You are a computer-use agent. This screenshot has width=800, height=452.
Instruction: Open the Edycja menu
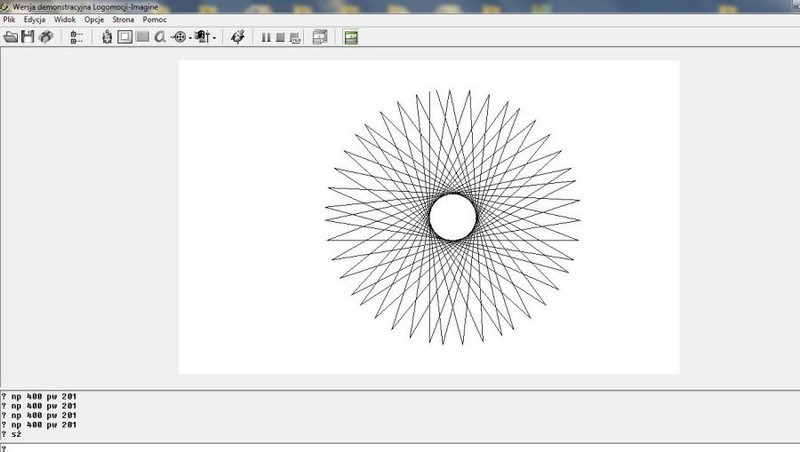coord(35,20)
